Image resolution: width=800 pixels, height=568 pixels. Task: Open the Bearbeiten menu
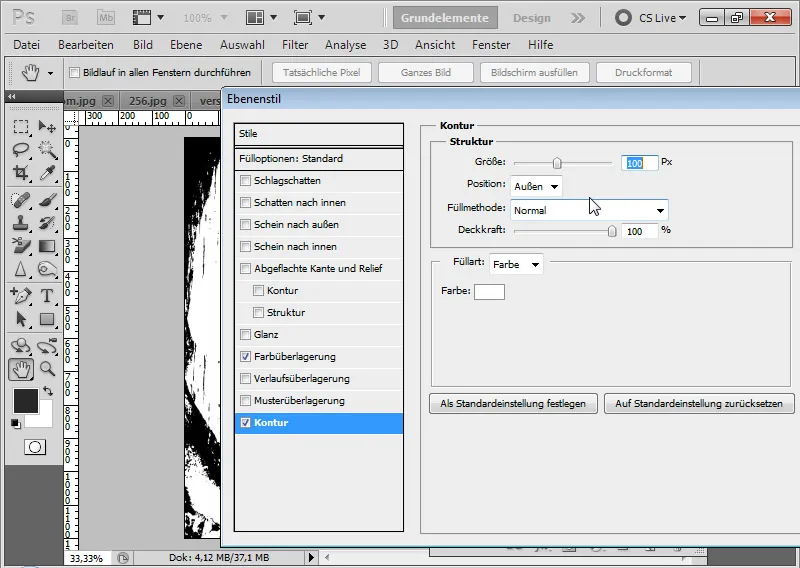tap(86, 45)
